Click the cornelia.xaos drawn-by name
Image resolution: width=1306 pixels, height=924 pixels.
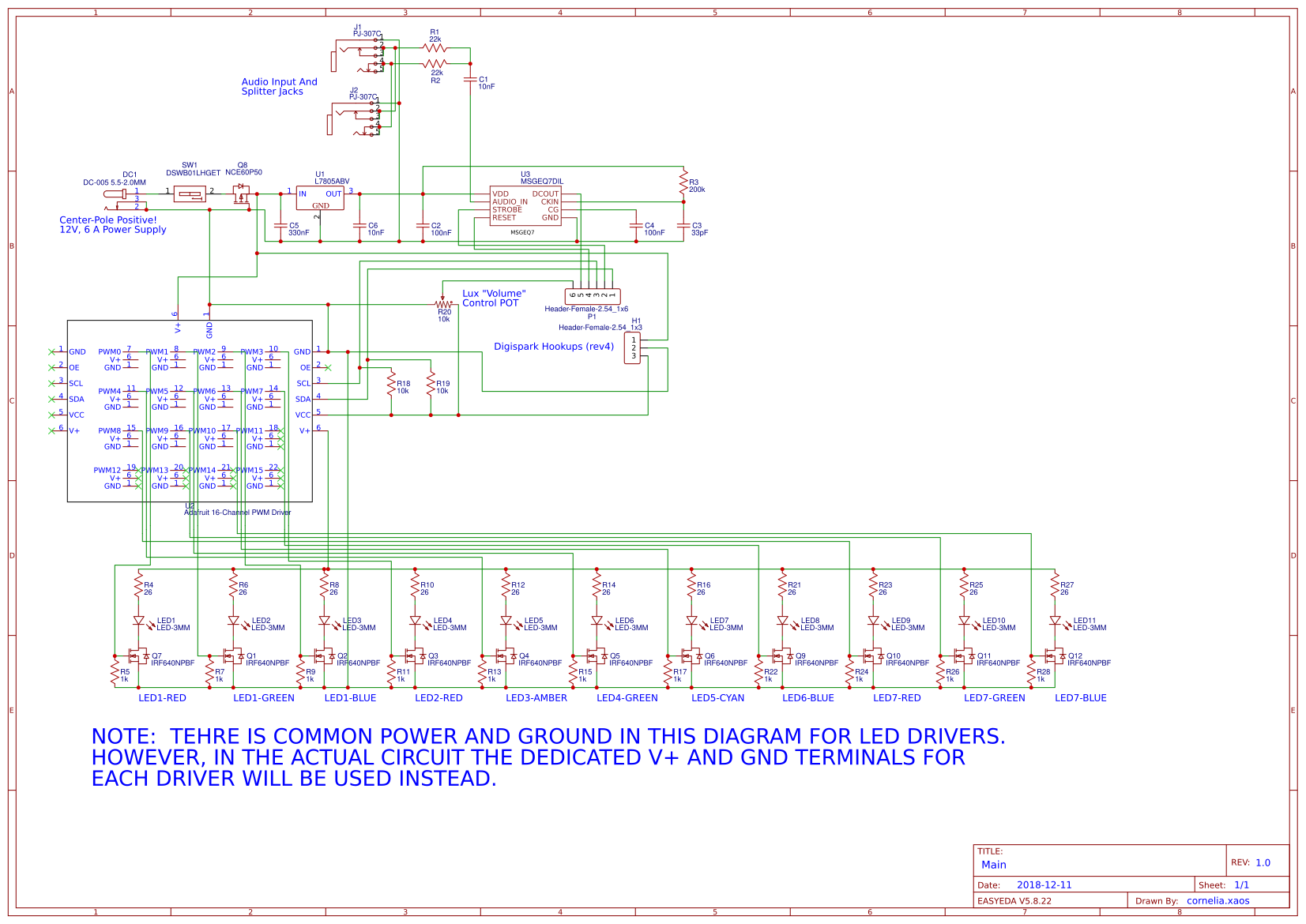(x=1218, y=901)
